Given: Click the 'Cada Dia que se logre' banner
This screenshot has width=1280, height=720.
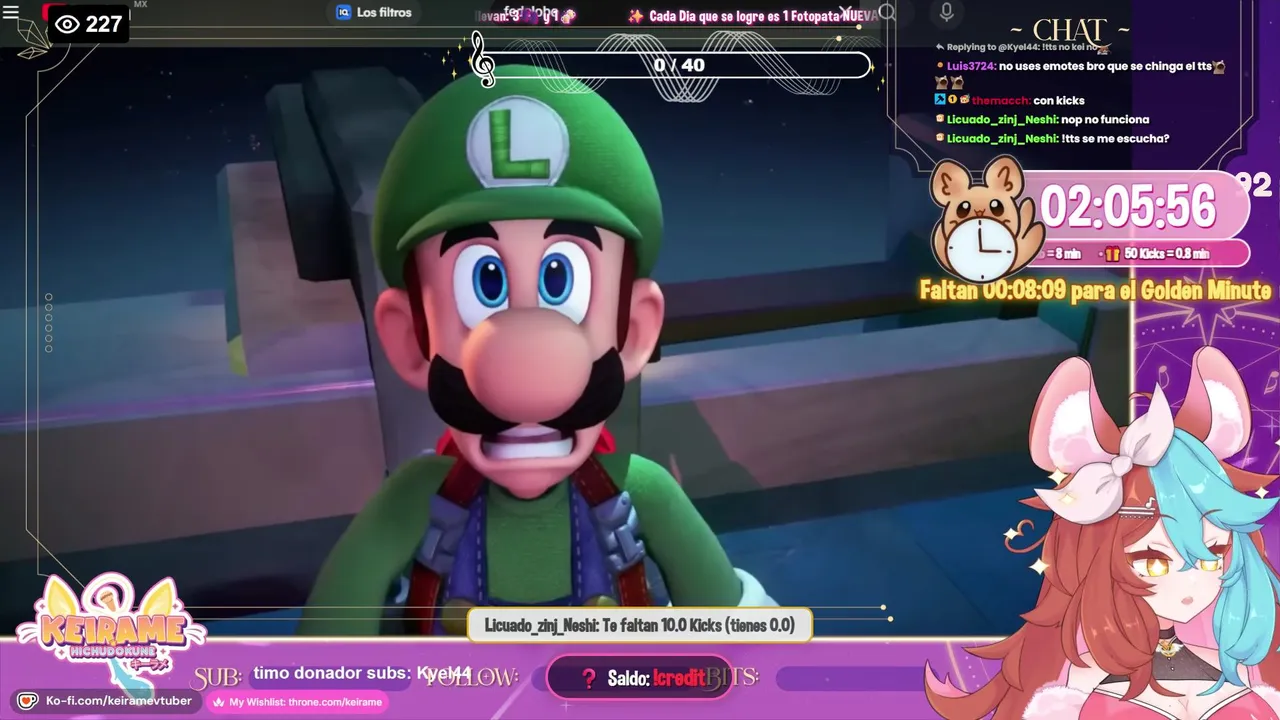Looking at the screenshot, I should tap(763, 16).
